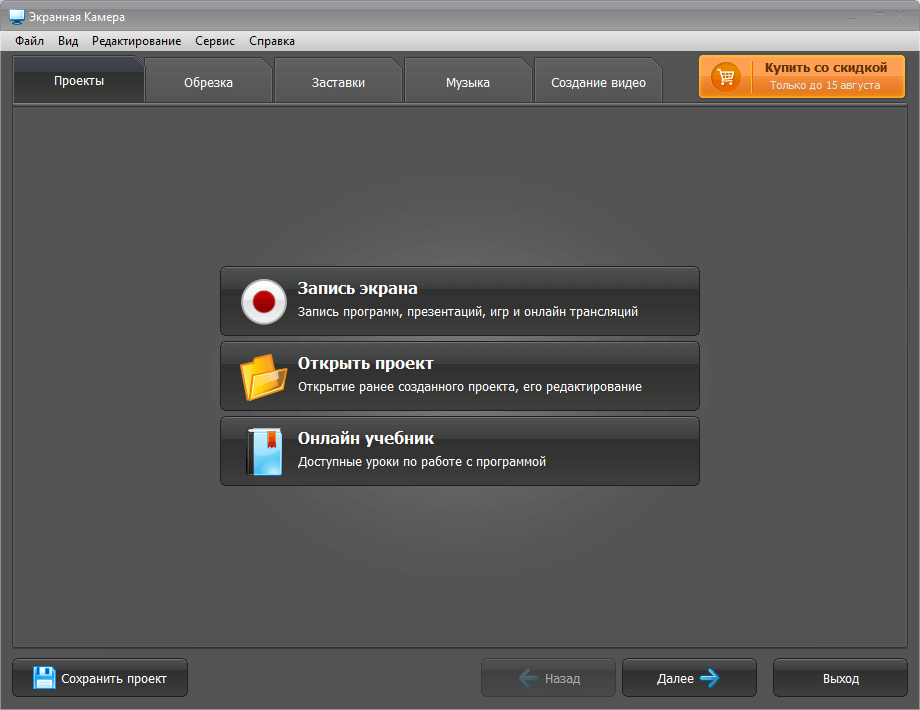Click Купить со скидкой banner text

tap(826, 67)
